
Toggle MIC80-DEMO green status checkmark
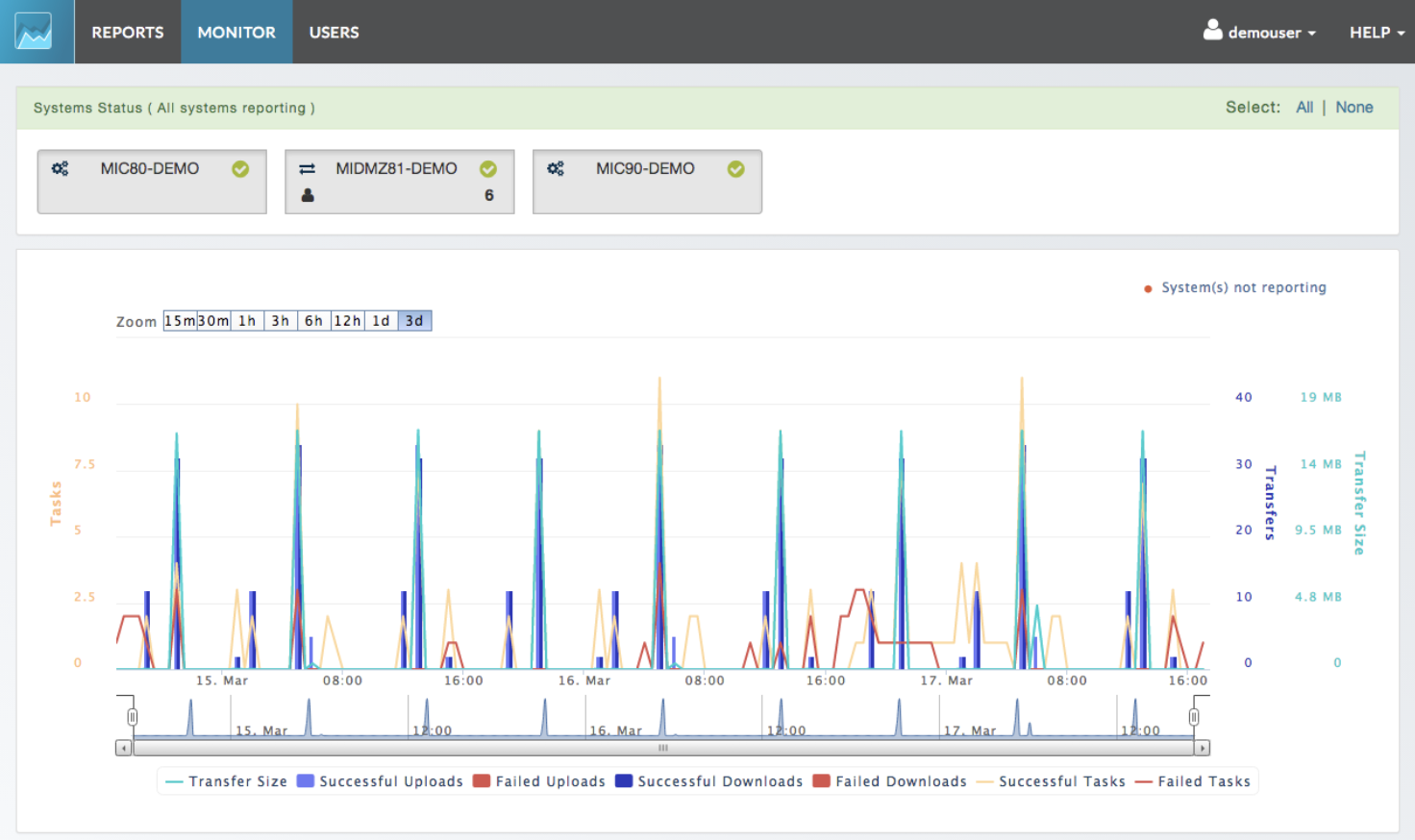point(240,169)
